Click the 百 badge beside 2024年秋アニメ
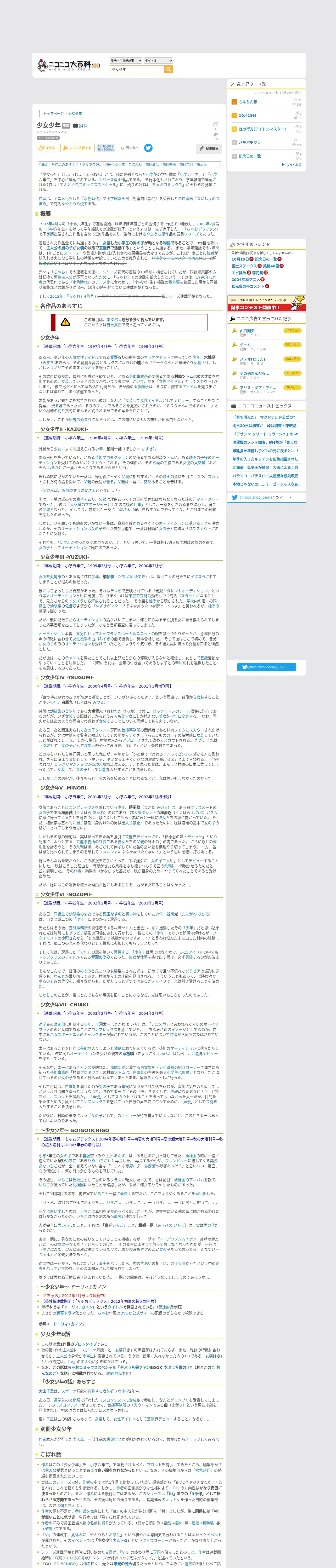This screenshot has height=1568, width=336. 263,279
